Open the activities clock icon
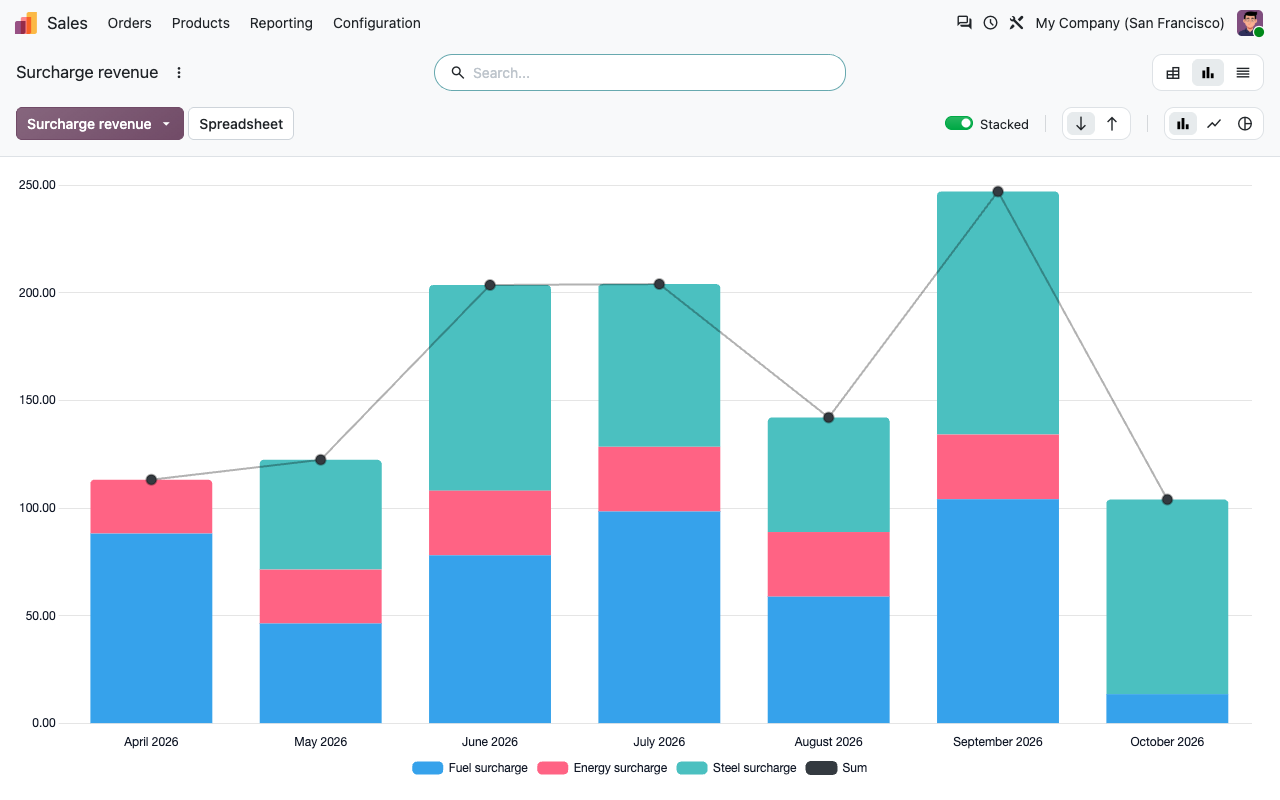Viewport: 1280px width, 800px height. tap(990, 23)
